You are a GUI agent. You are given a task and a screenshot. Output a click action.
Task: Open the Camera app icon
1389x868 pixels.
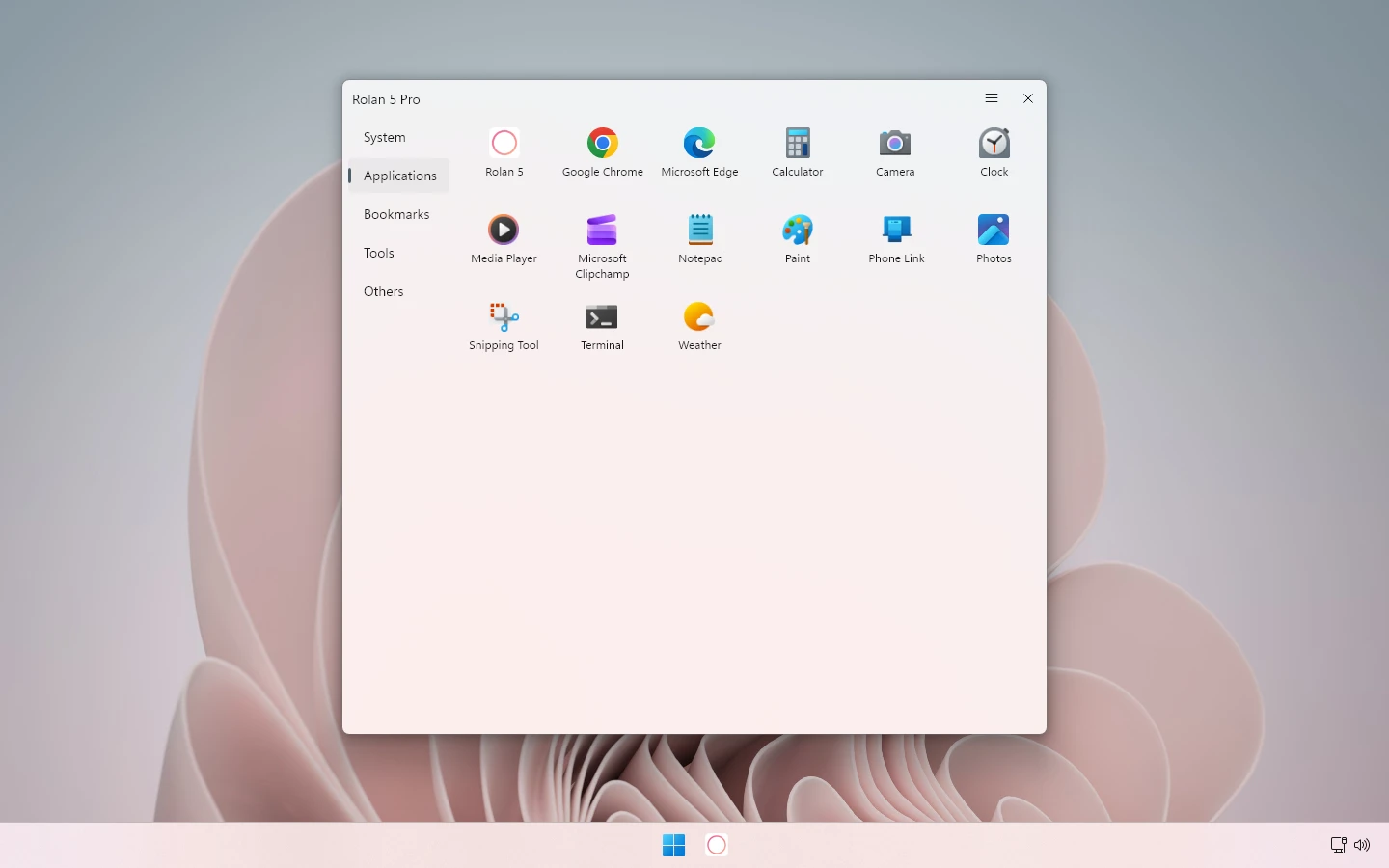coord(895,152)
